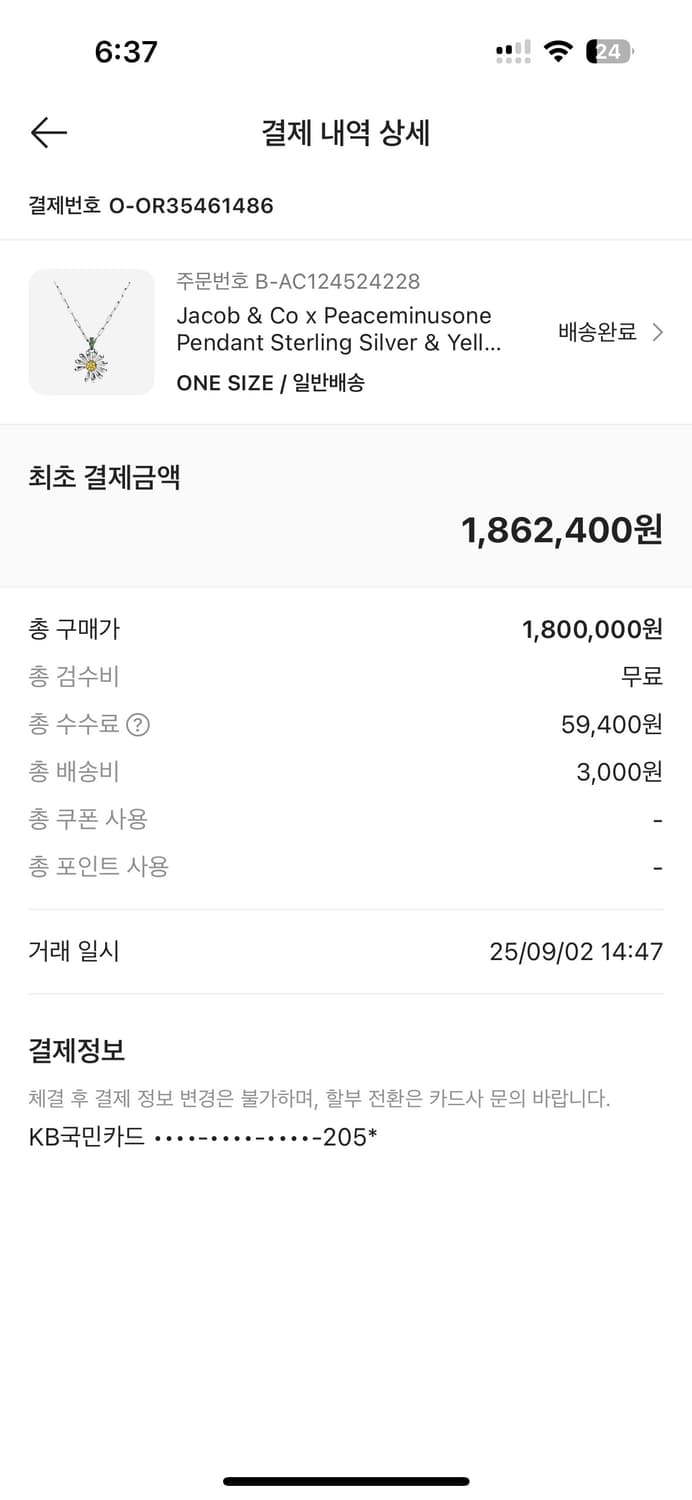Select the pendant necklace product image
Image resolution: width=692 pixels, height=1500 pixels.
pos(91,332)
